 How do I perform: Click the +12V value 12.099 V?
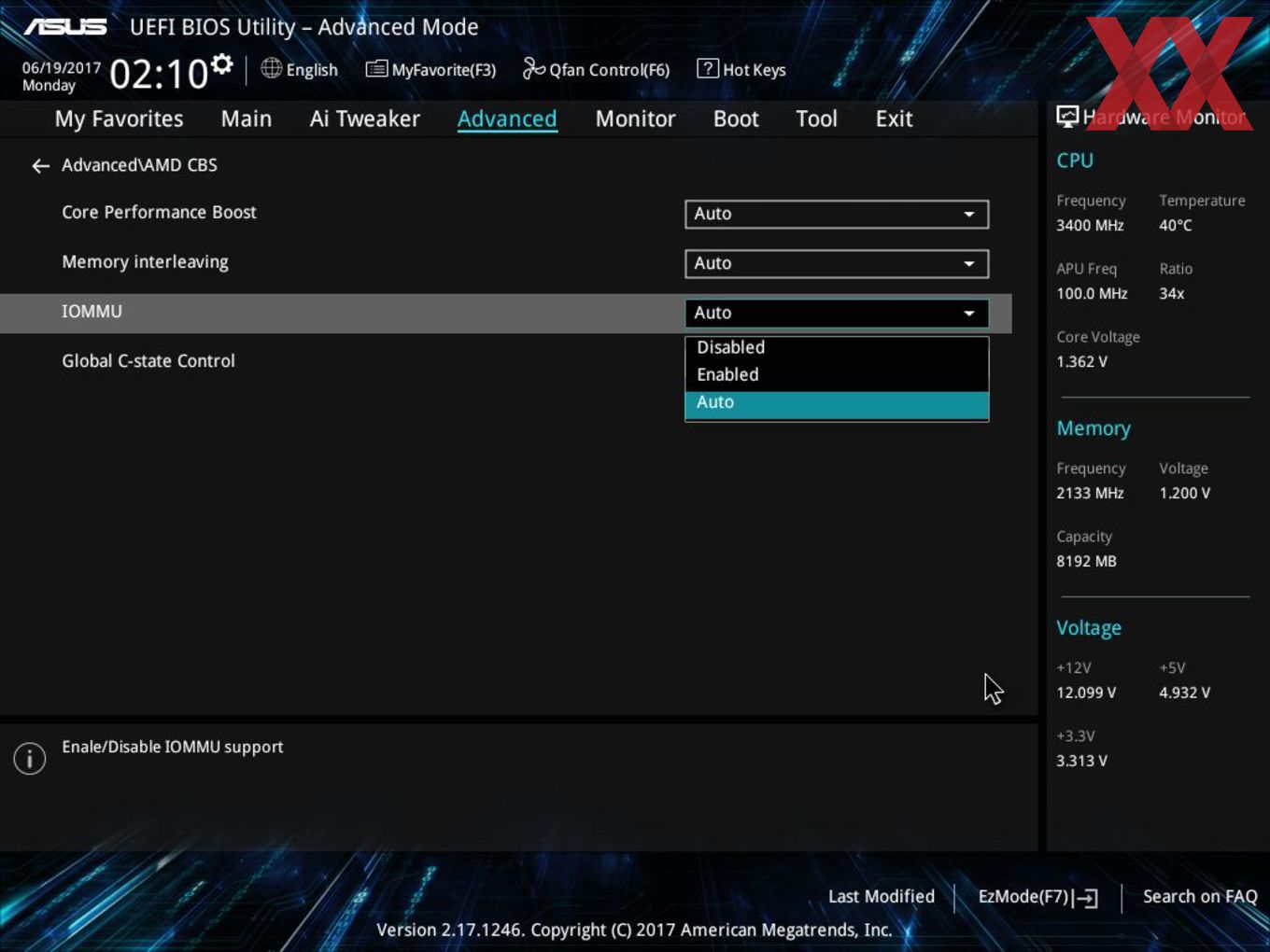coord(1086,693)
